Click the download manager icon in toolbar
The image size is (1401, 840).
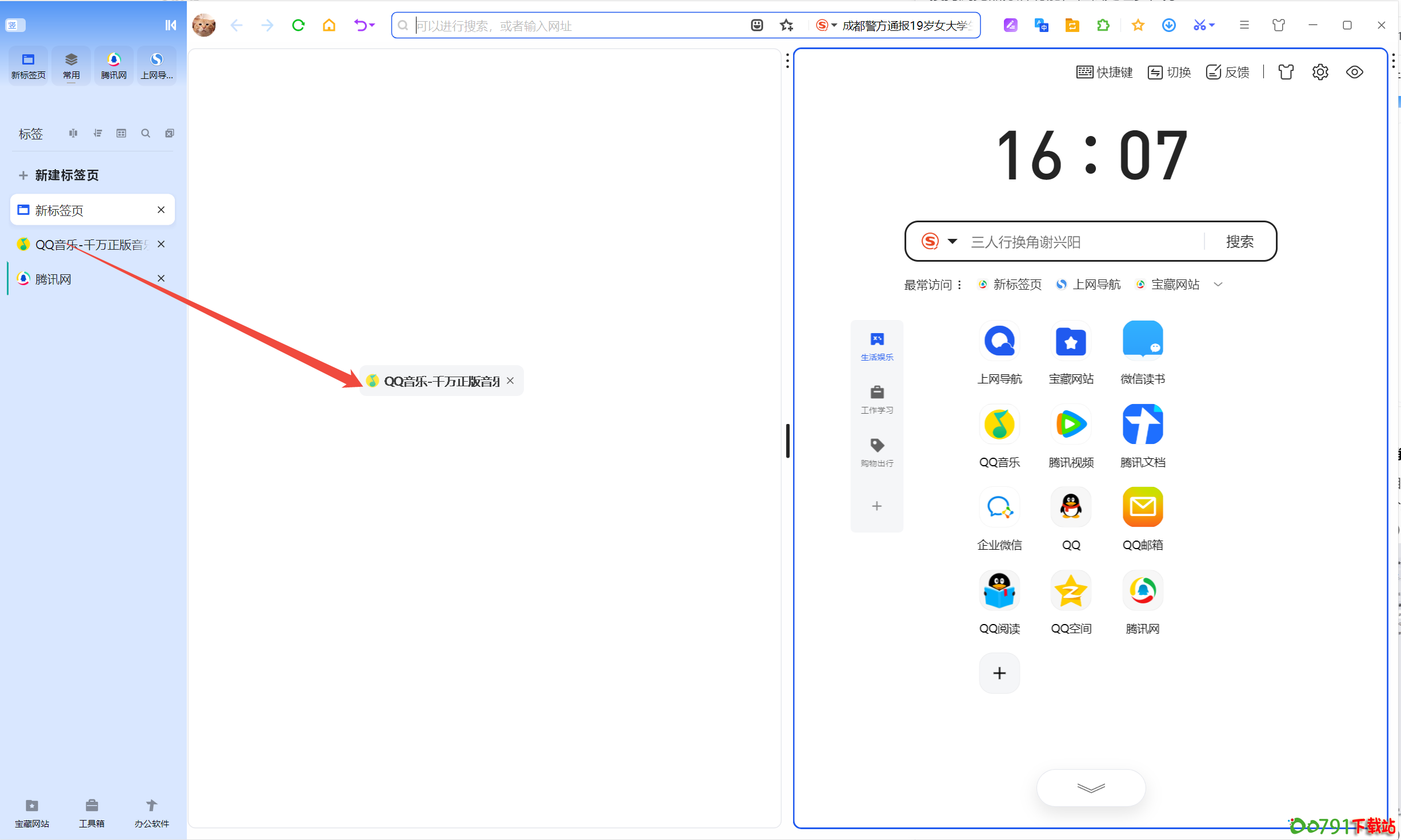coord(1168,25)
